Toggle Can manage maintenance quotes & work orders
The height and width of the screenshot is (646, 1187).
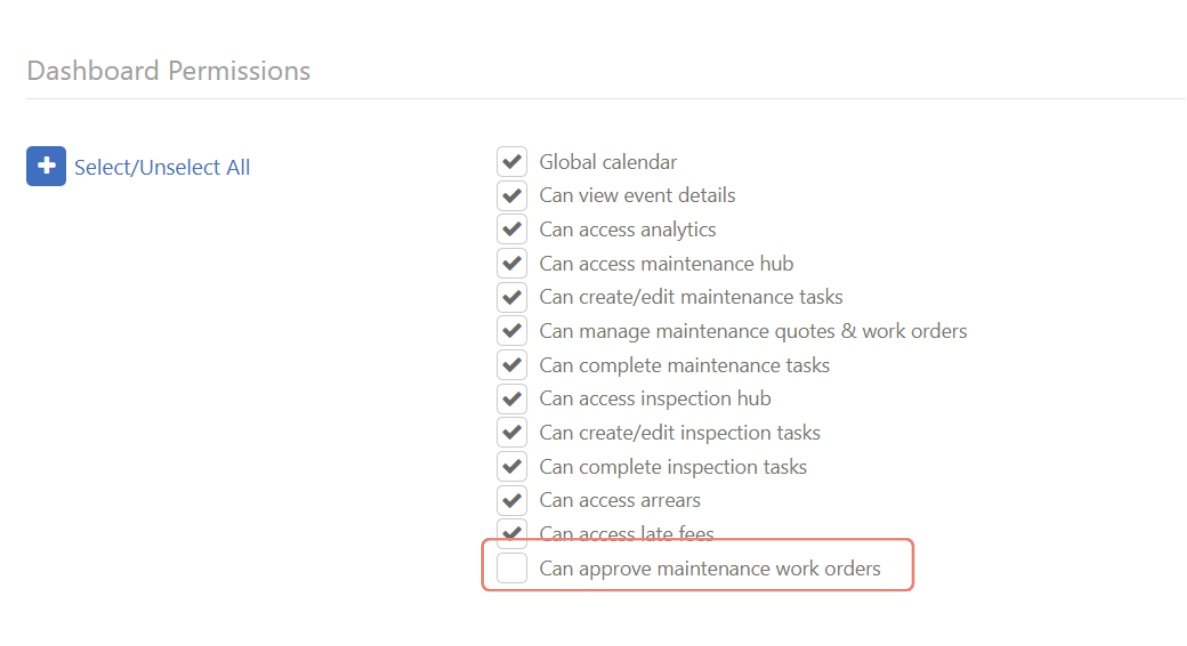[x=512, y=330]
